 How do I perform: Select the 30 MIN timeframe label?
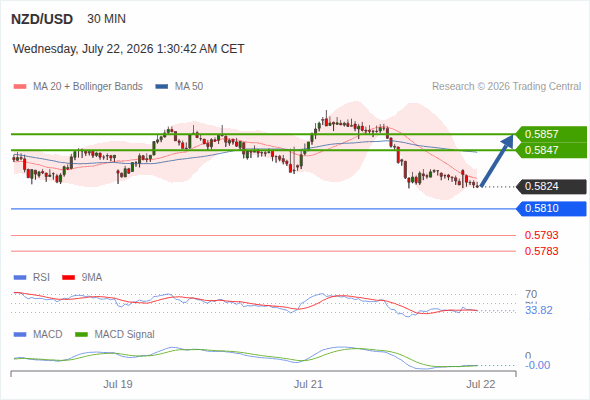tap(106, 19)
